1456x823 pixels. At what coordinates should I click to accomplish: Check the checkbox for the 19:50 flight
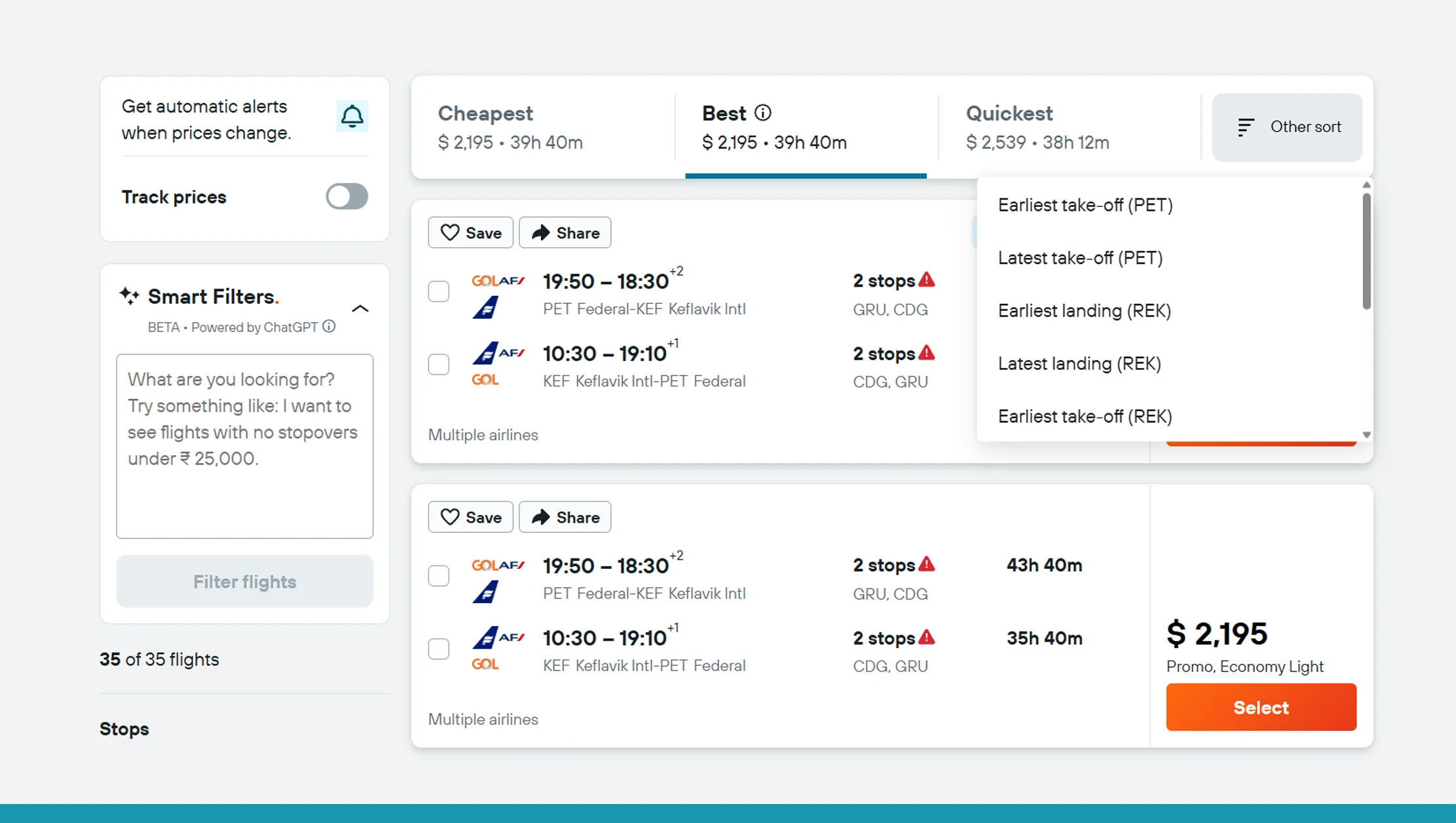[438, 291]
